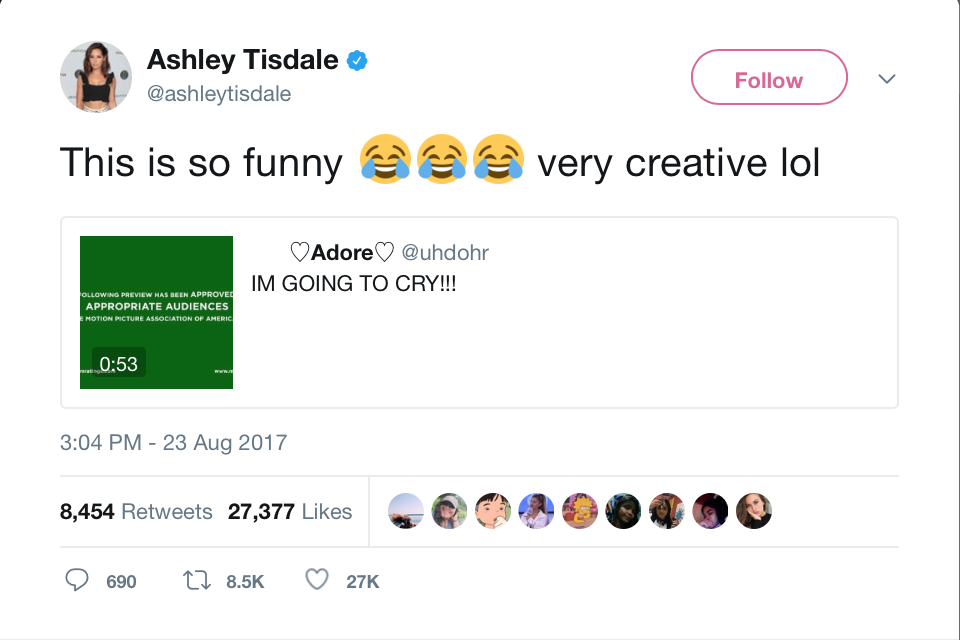The image size is (960, 640).
Task: Click the reply speech bubble icon
Action: [x=77, y=580]
